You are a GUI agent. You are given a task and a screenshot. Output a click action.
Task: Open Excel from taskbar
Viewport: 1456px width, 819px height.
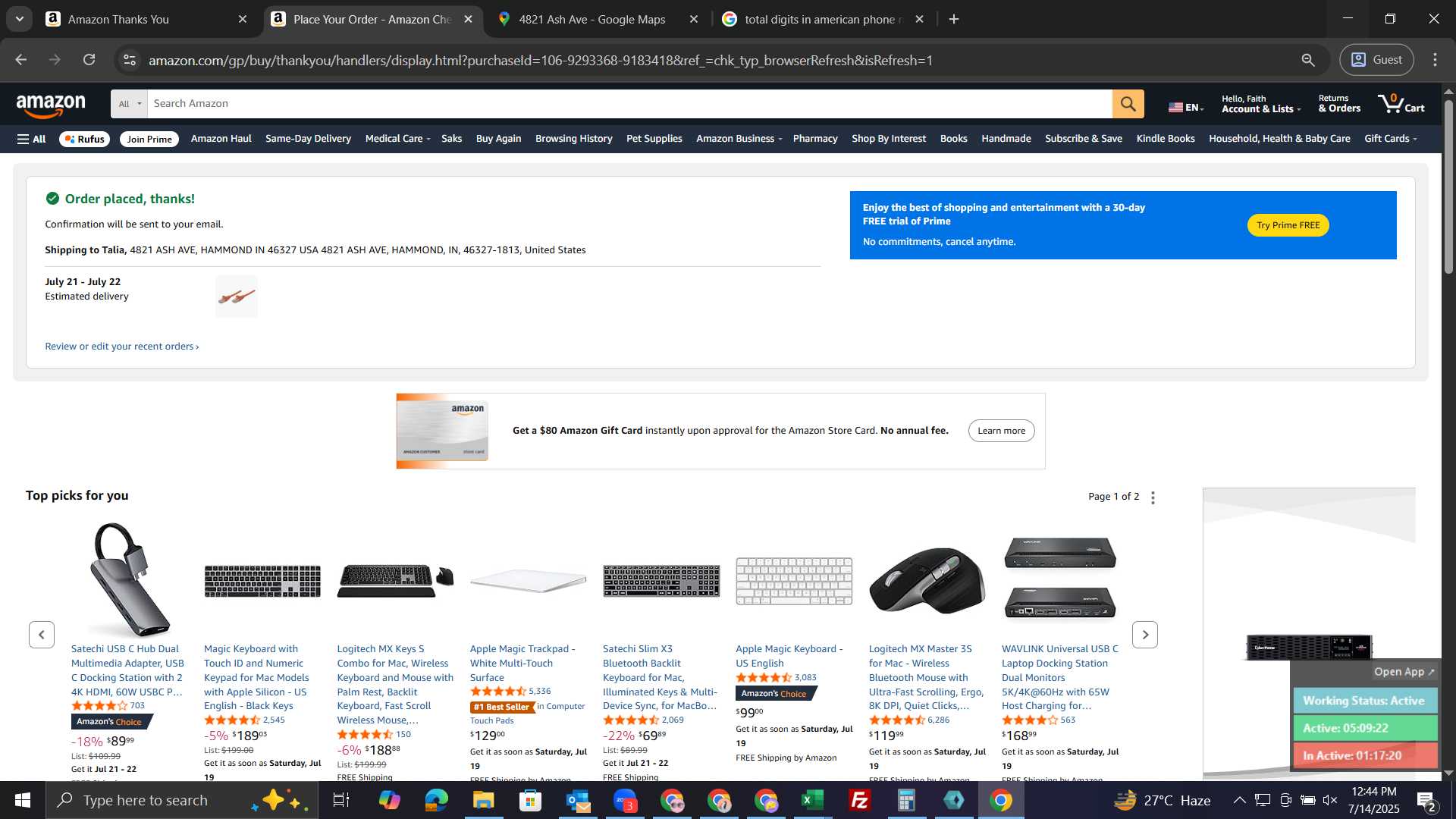pyautogui.click(x=812, y=800)
